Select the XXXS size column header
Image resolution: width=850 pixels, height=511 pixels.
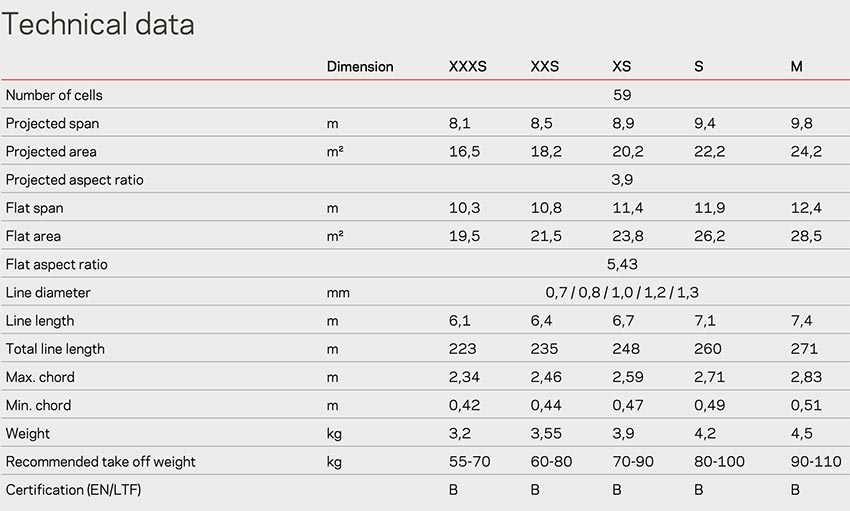[468, 67]
